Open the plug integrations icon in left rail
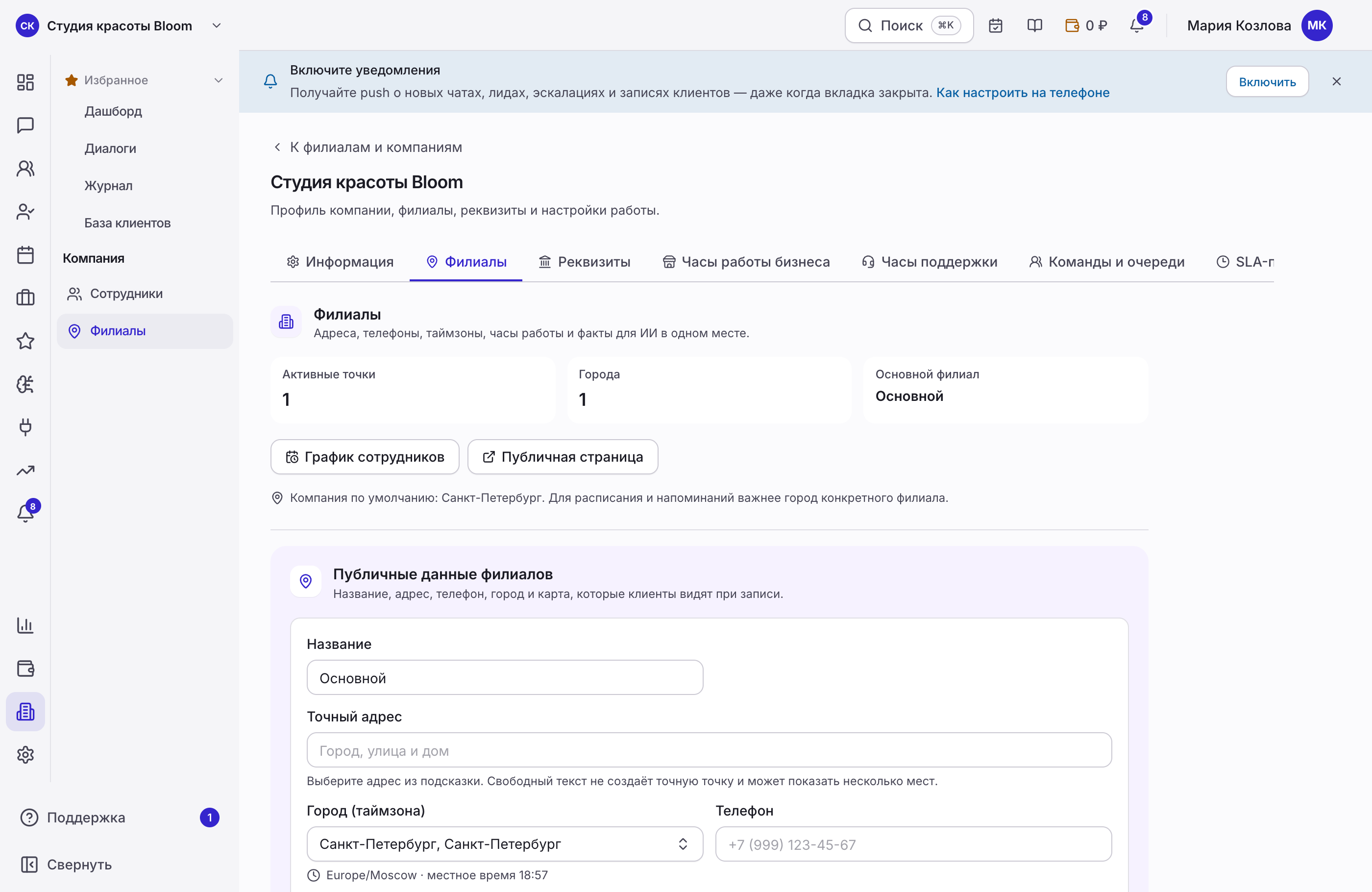The height and width of the screenshot is (892, 1372). click(25, 427)
